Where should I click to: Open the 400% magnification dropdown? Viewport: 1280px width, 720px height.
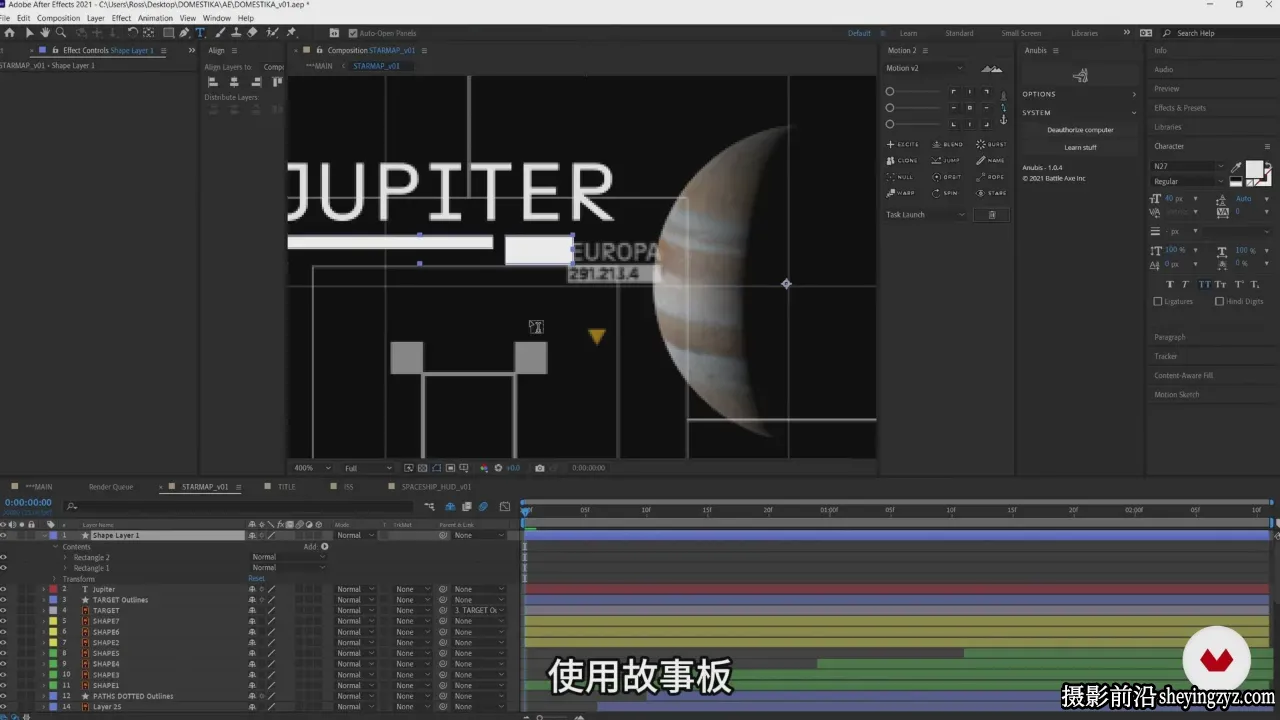coord(313,468)
